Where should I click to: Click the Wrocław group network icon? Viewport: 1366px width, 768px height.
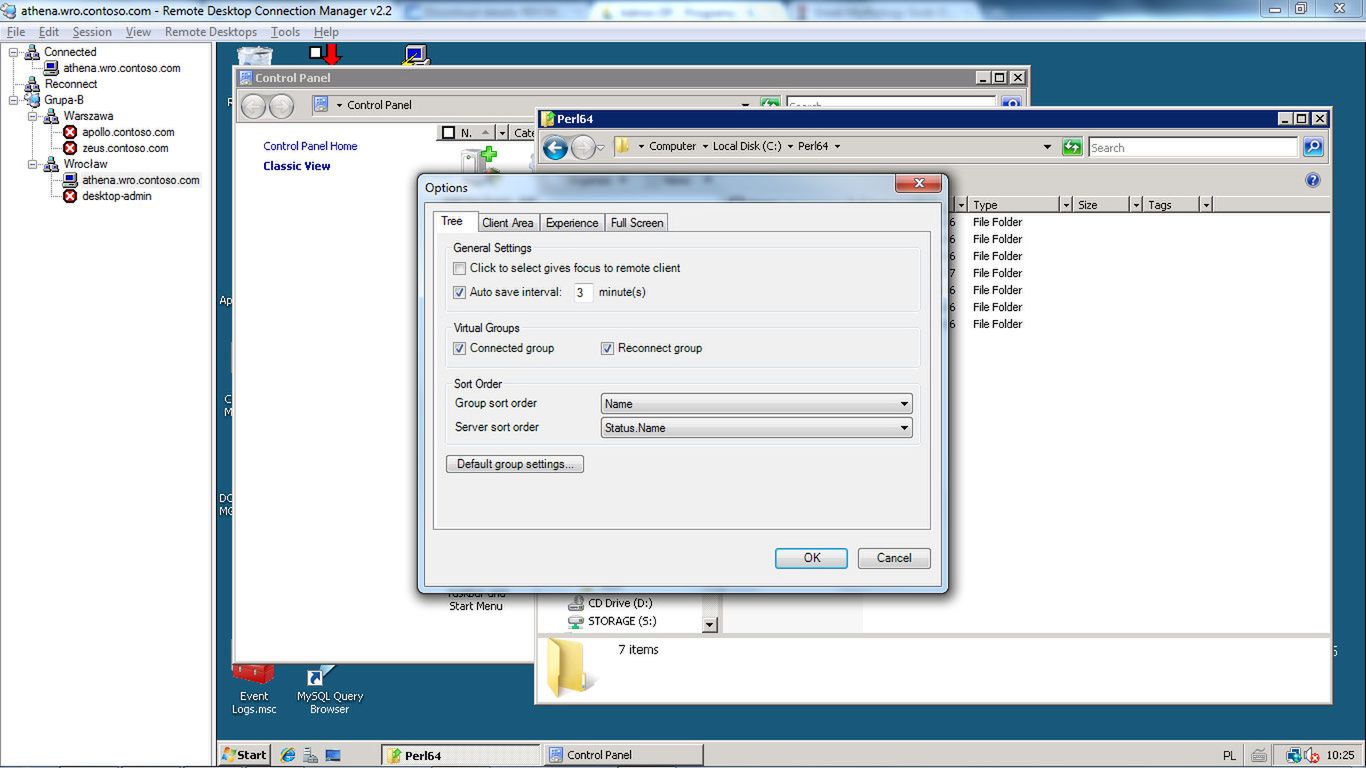tap(51, 164)
